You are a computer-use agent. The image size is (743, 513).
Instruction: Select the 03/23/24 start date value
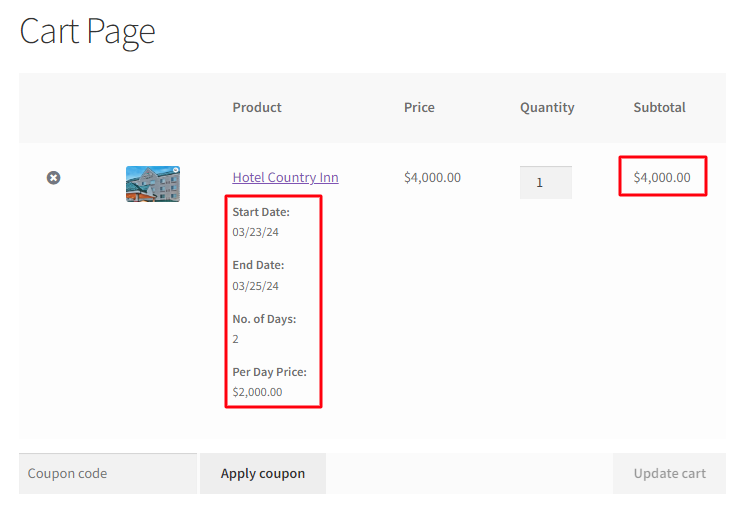[x=255, y=232]
